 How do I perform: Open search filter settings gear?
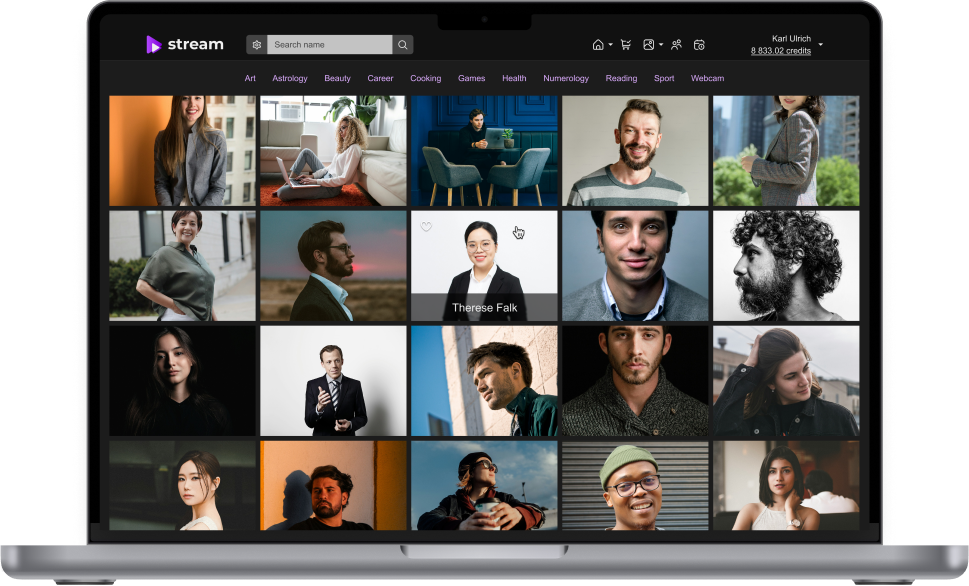coord(257,45)
